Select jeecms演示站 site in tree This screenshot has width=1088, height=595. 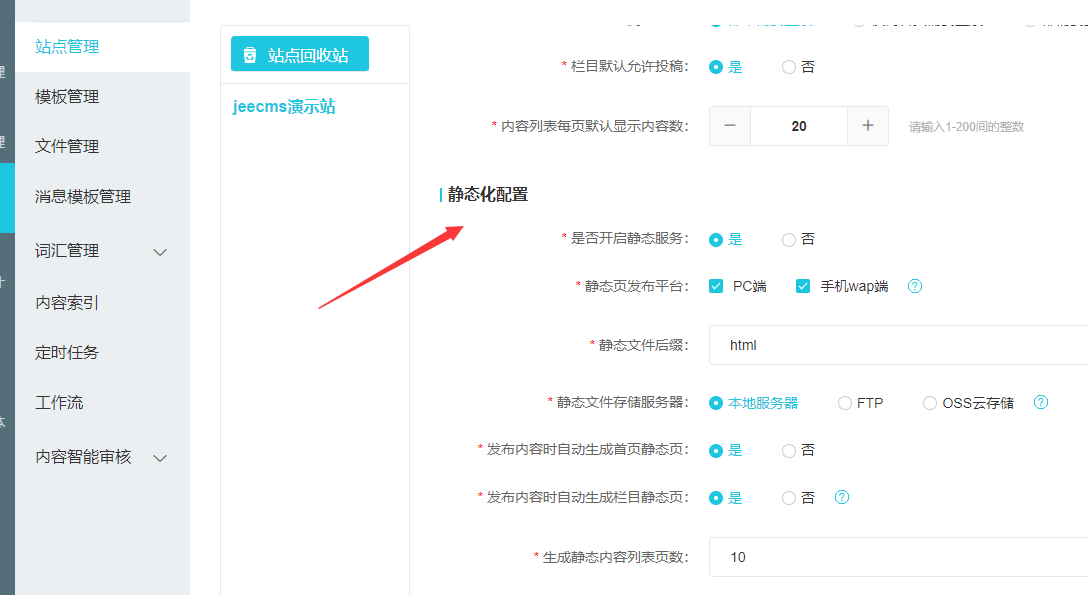284,106
